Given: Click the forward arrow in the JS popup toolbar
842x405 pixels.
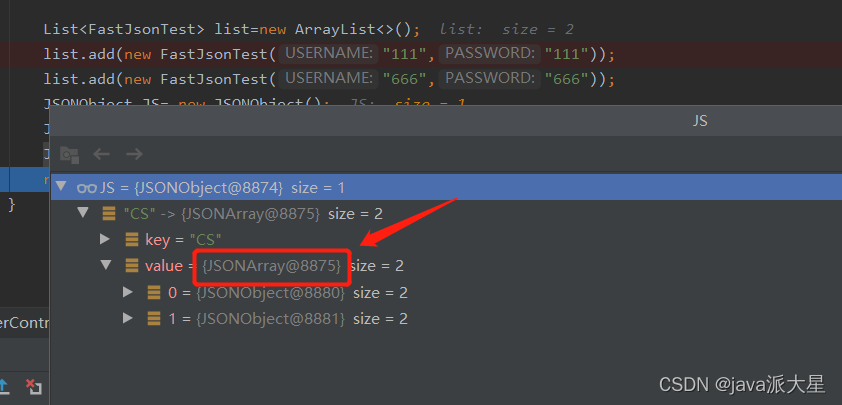Looking at the screenshot, I should 134,155.
